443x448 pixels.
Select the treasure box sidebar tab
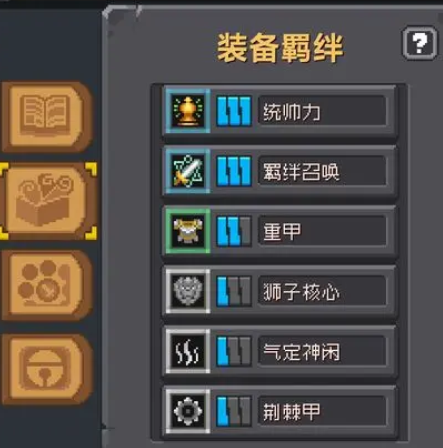[48, 201]
